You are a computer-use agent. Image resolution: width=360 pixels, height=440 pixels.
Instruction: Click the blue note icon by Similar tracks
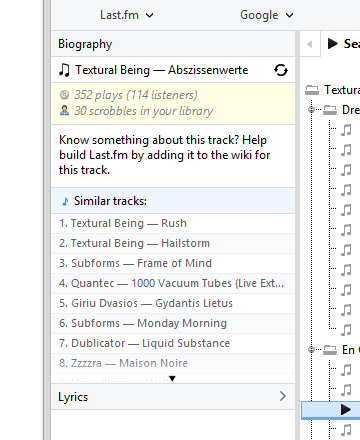click(x=65, y=201)
